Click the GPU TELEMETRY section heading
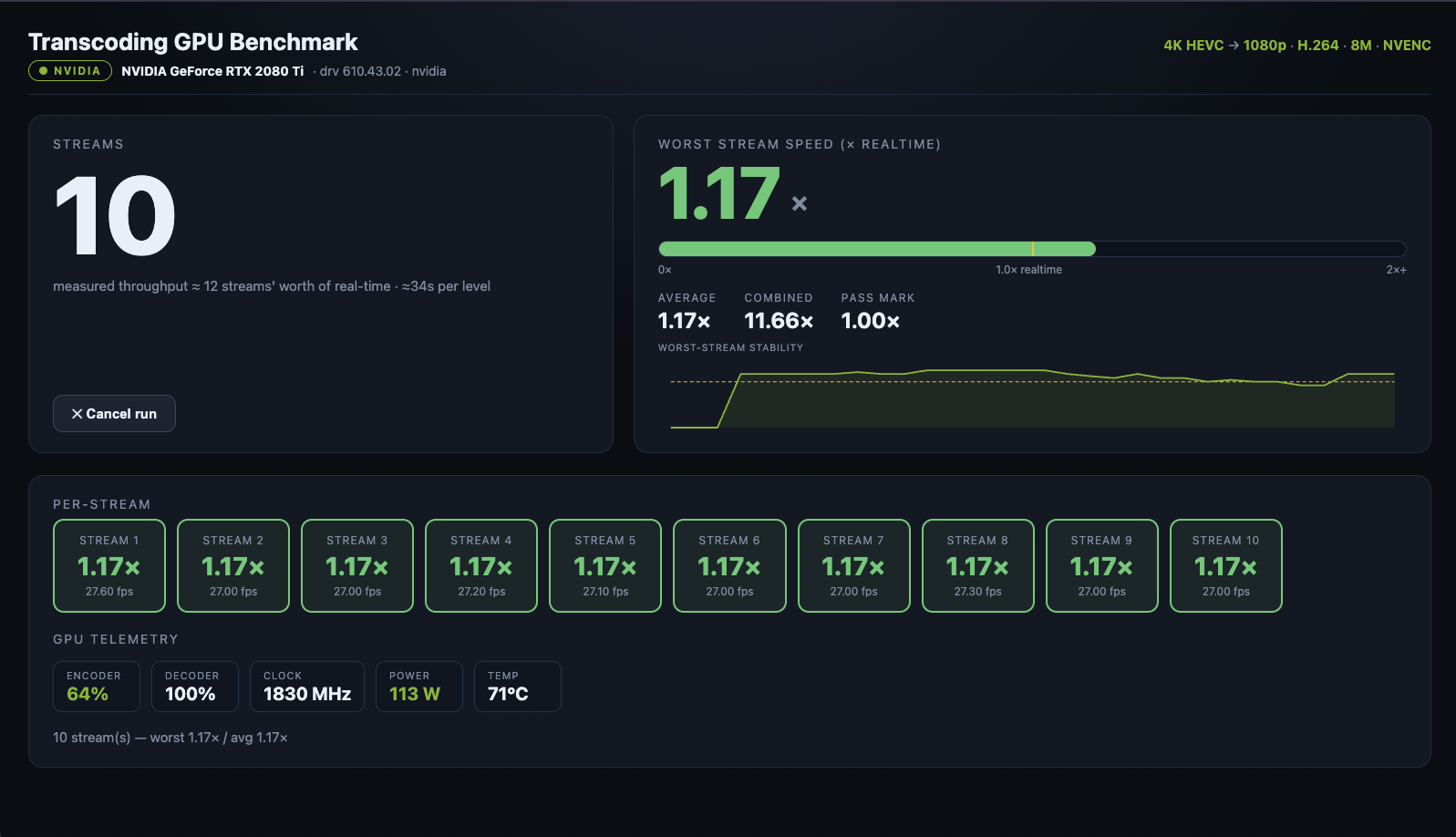The image size is (1456, 837). tap(116, 639)
